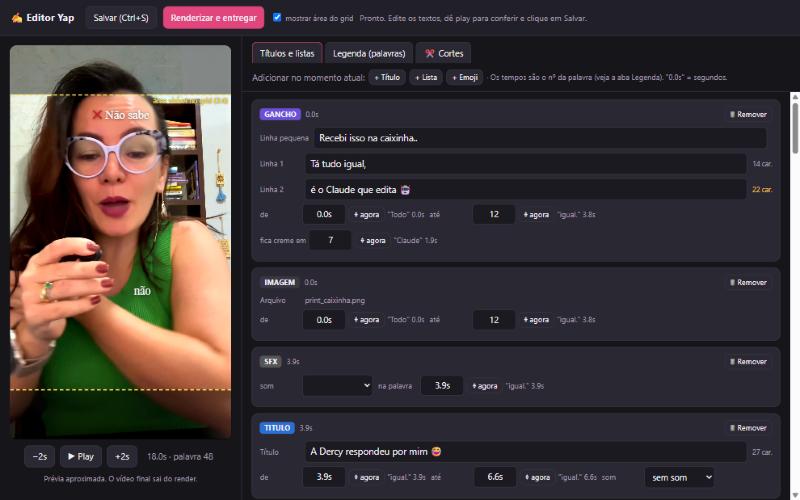
Task: Click Renderizar e entregar button
Action: pos(213,18)
